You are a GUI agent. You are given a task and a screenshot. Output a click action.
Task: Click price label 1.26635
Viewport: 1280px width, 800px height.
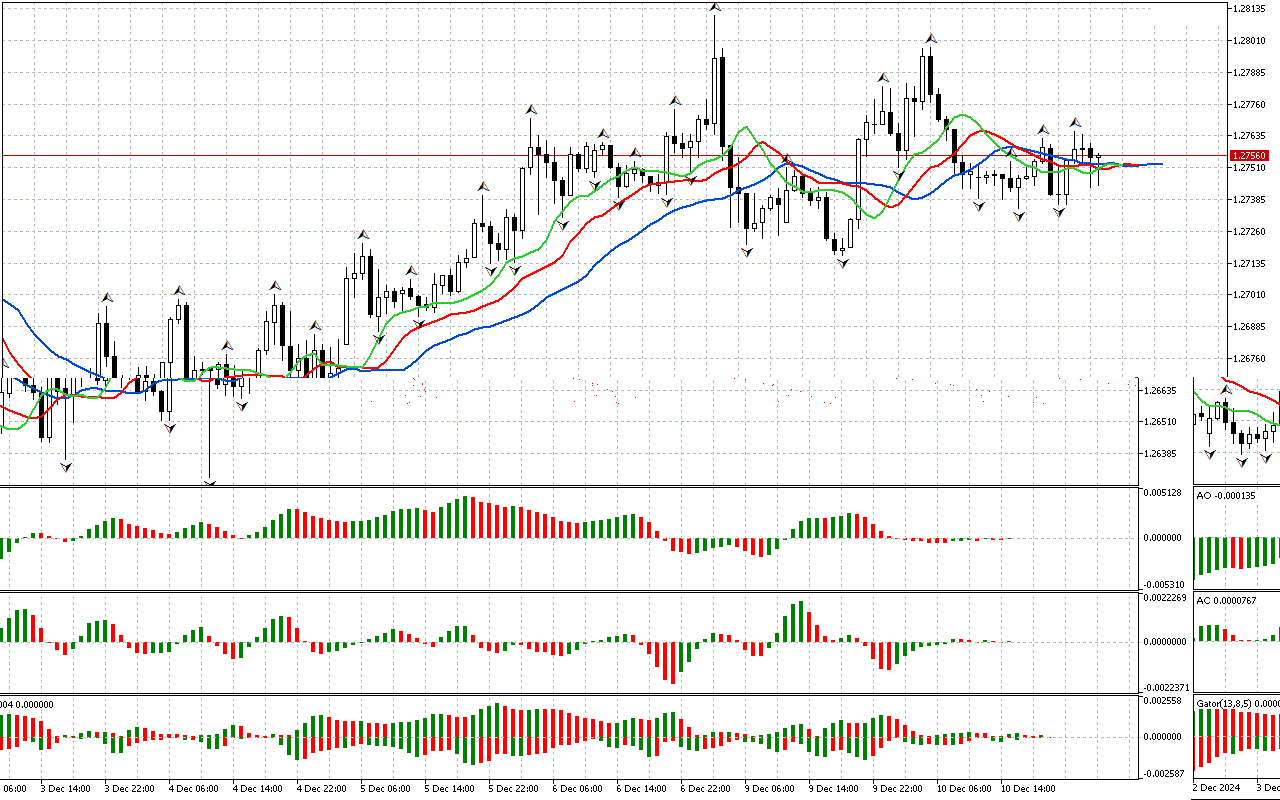coord(1162,391)
